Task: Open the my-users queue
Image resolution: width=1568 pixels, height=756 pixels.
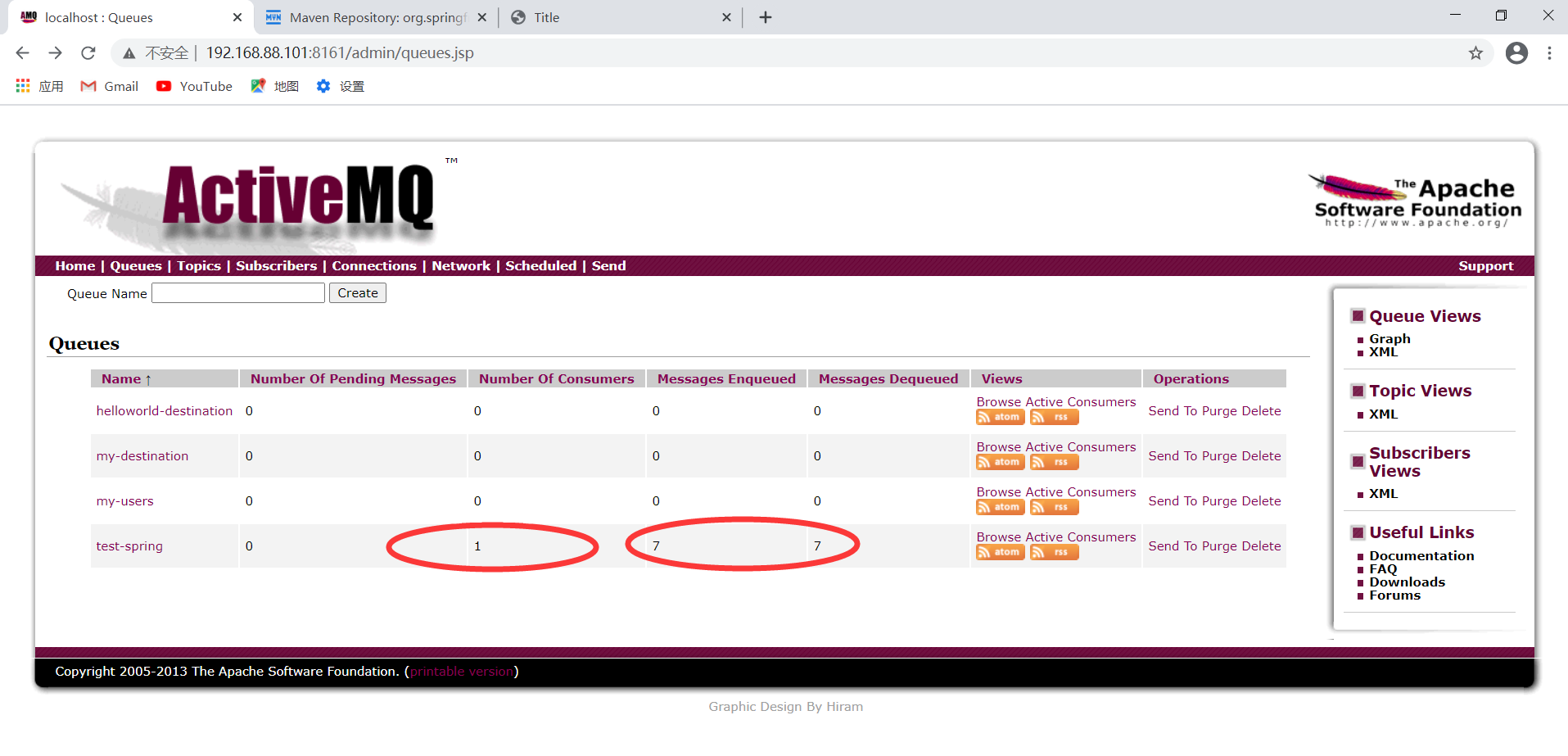Action: (125, 501)
